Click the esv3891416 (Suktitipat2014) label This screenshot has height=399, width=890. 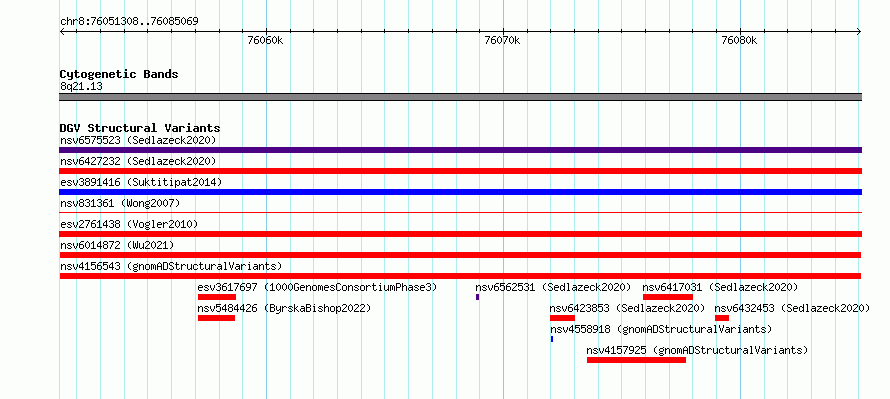click(141, 182)
